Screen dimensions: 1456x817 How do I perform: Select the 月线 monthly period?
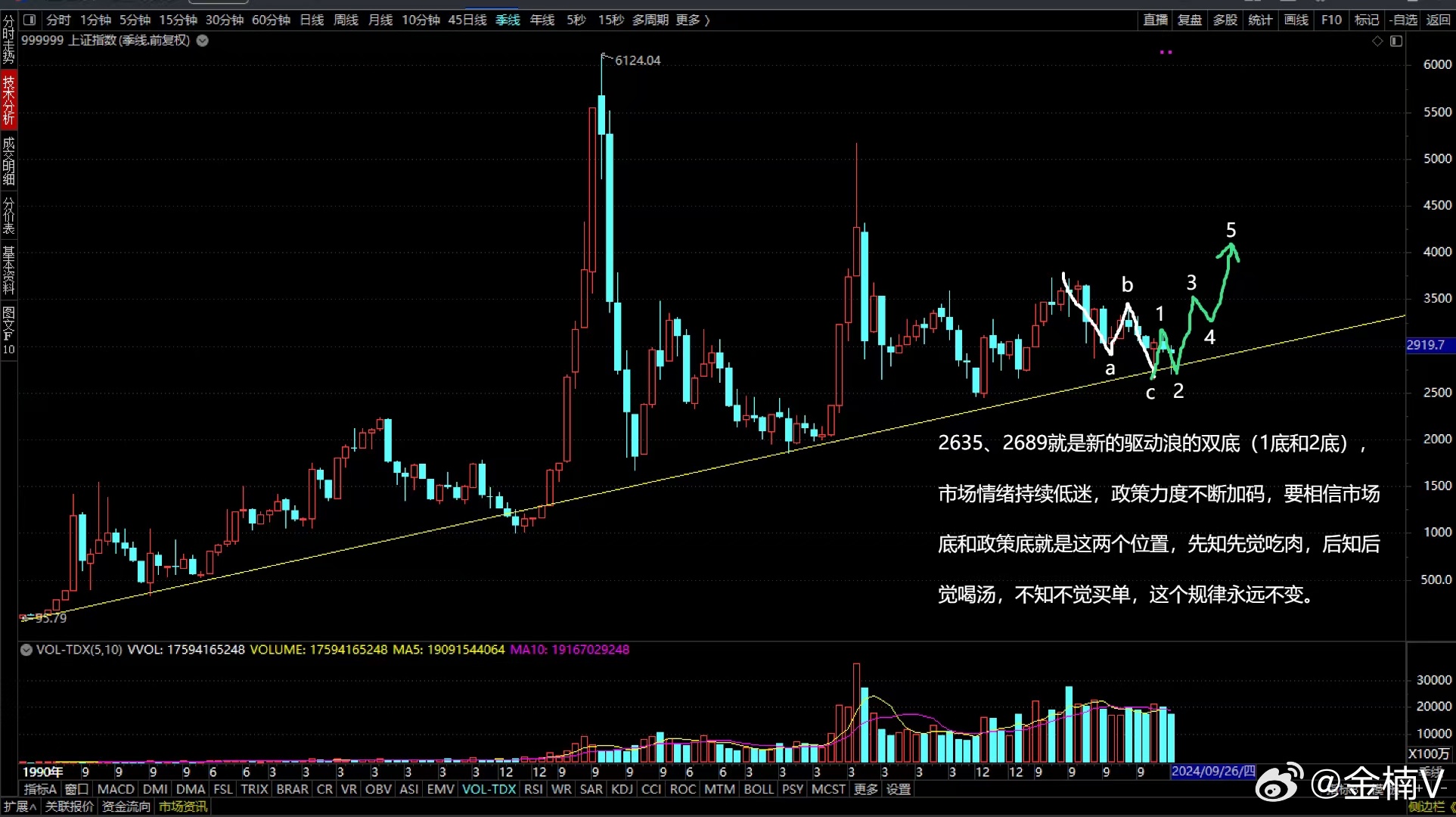(x=380, y=20)
